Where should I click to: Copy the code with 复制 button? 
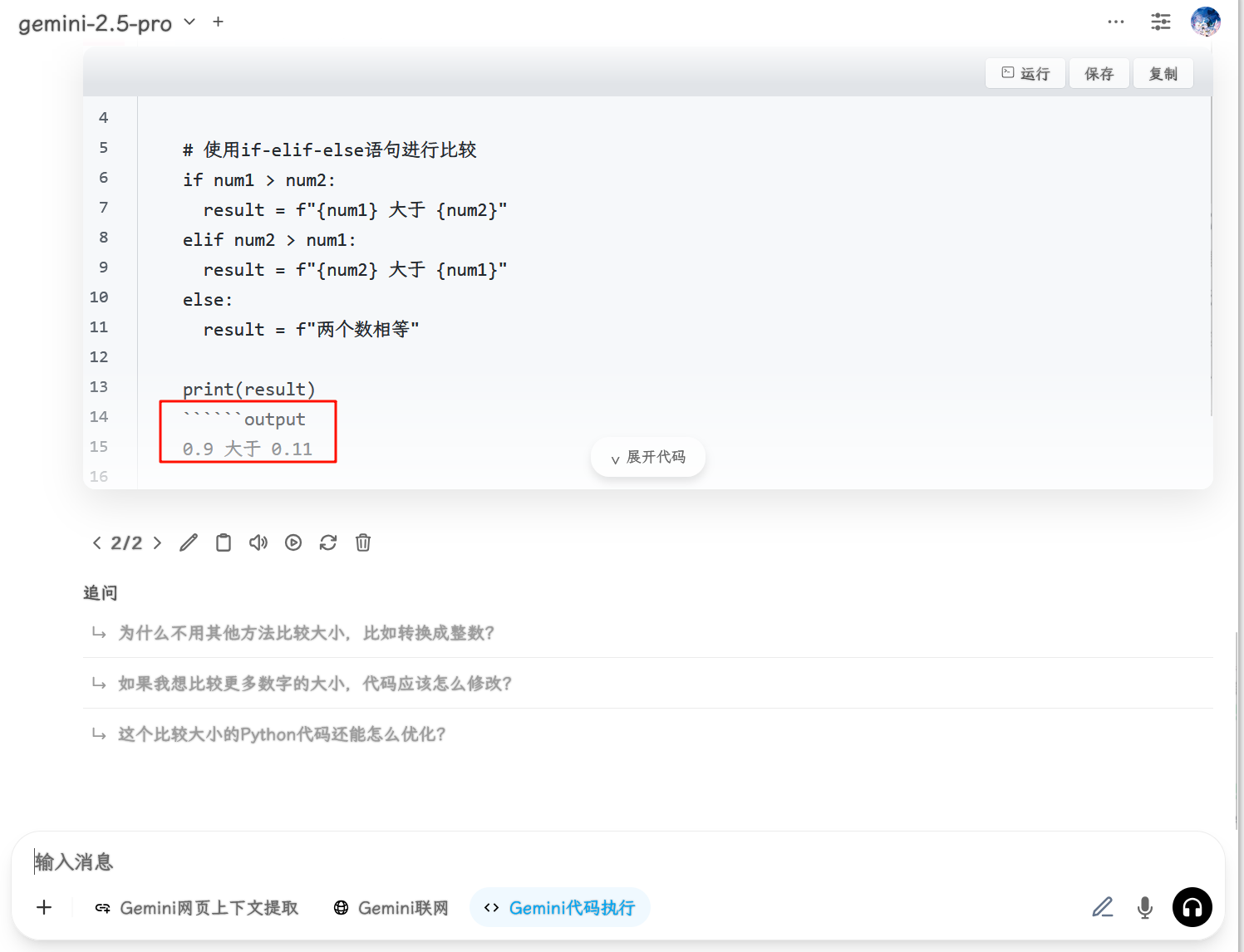[1163, 73]
